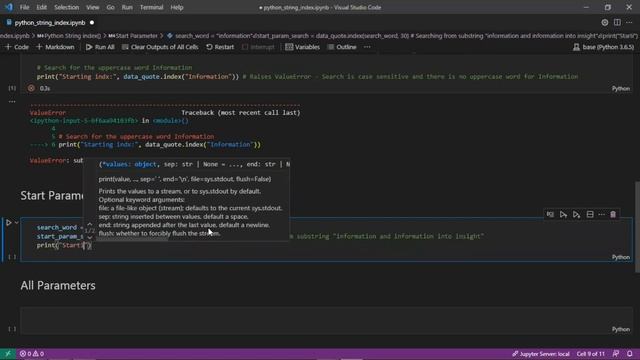
Task: Open the remote window indicator in status bar
Action: [8, 354]
